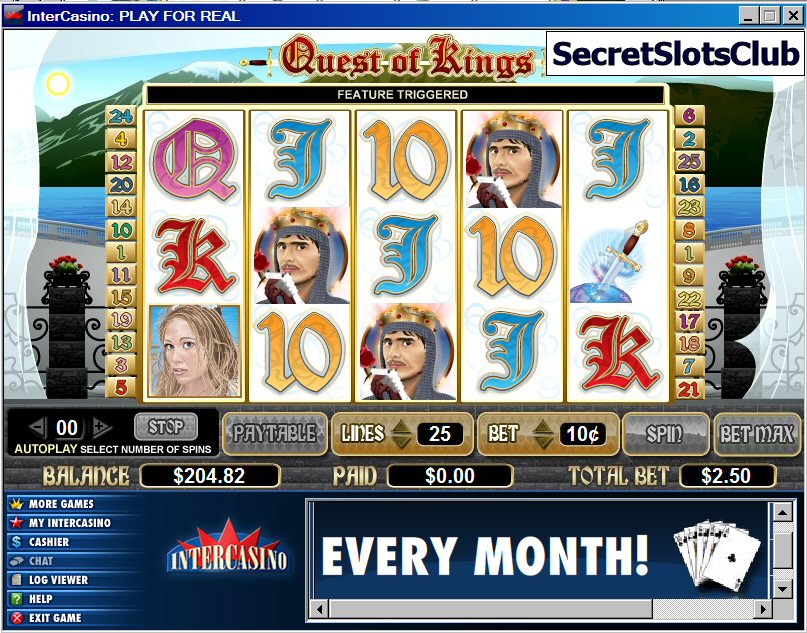Adjust the Lines count arrows
This screenshot has height=633, width=807.
402,434
